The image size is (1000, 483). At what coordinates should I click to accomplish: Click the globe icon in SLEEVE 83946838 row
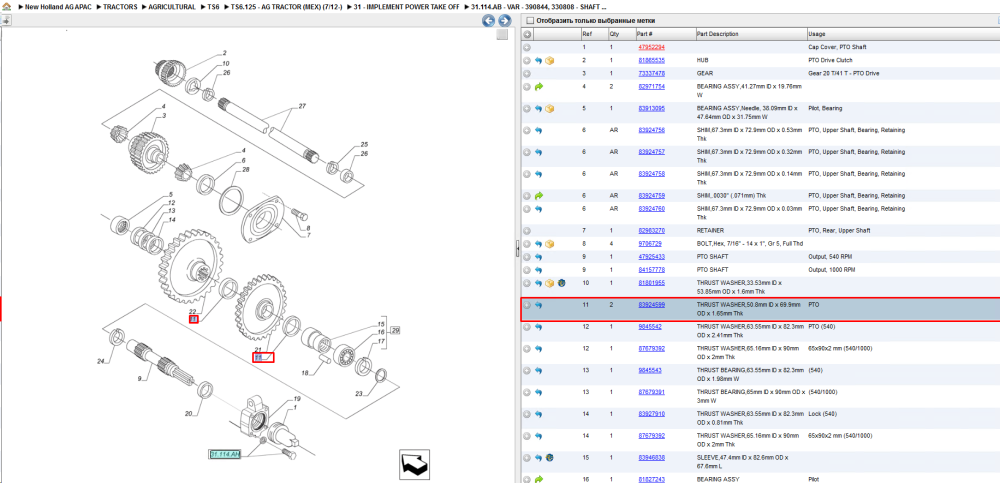pos(550,457)
